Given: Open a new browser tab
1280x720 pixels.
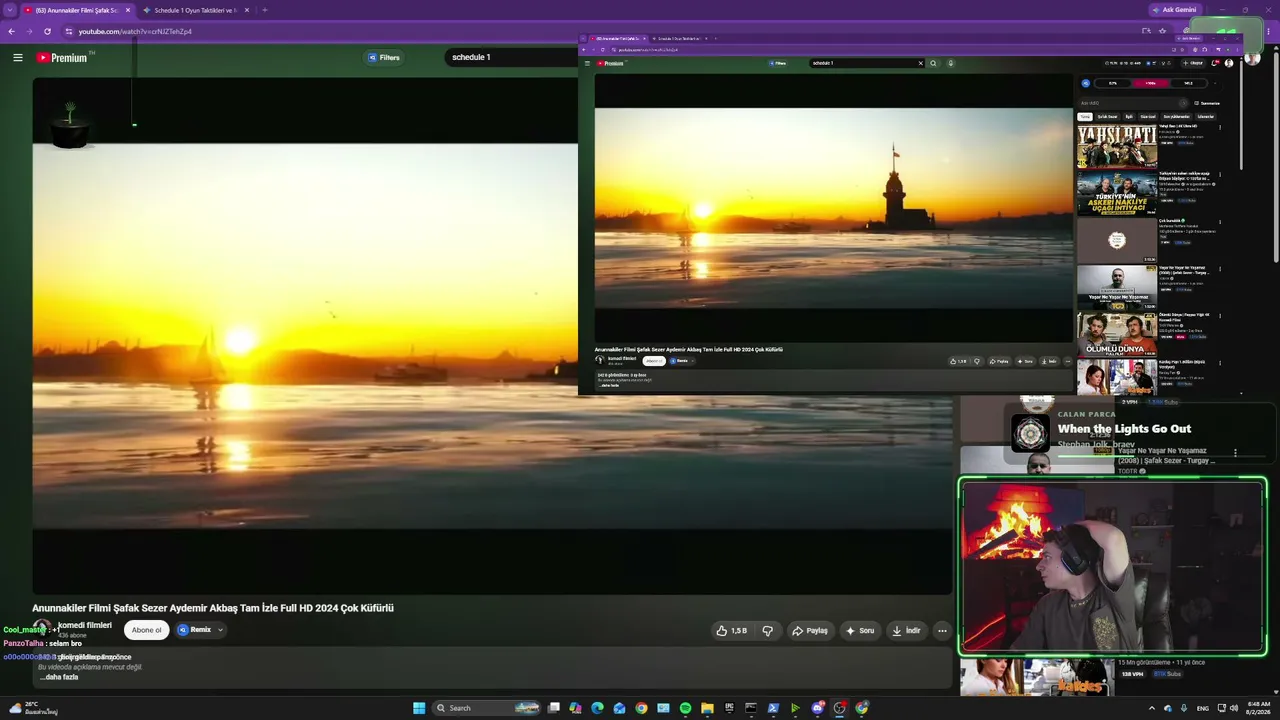Looking at the screenshot, I should click(264, 10).
